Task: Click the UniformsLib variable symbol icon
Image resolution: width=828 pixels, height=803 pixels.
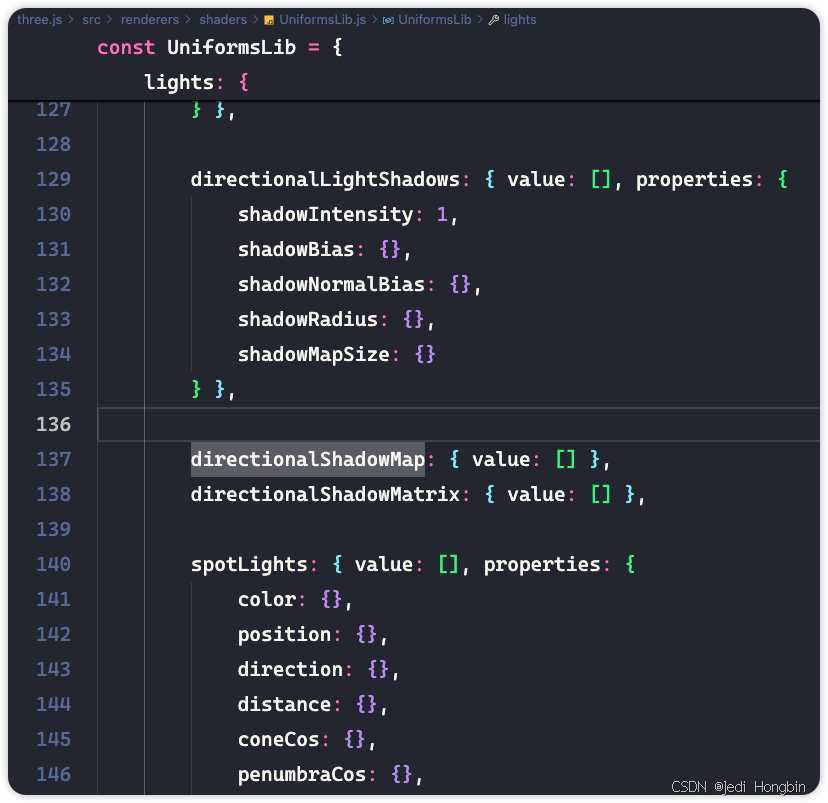Action: [388, 20]
